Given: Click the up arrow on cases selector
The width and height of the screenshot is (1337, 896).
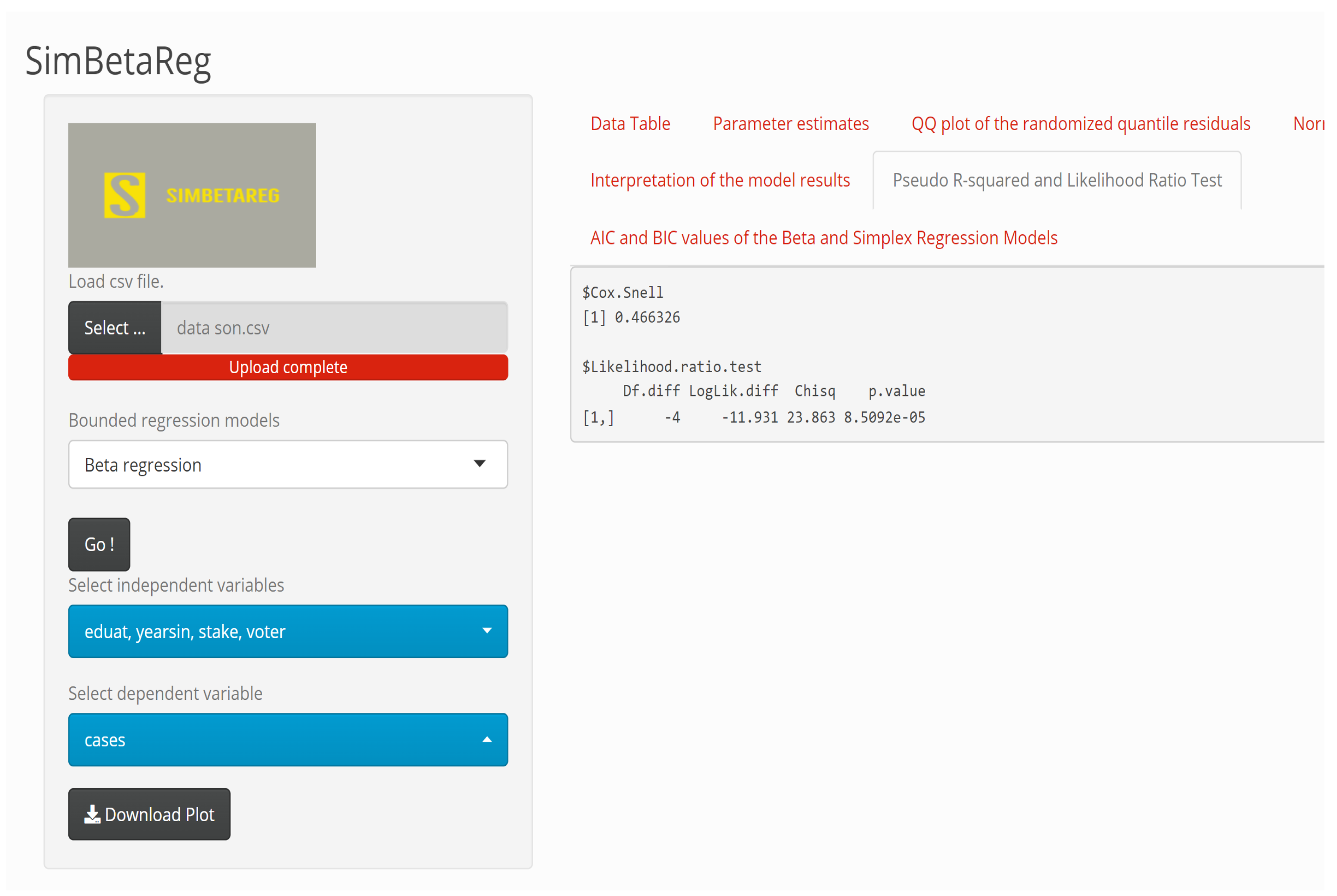Looking at the screenshot, I should point(487,739).
